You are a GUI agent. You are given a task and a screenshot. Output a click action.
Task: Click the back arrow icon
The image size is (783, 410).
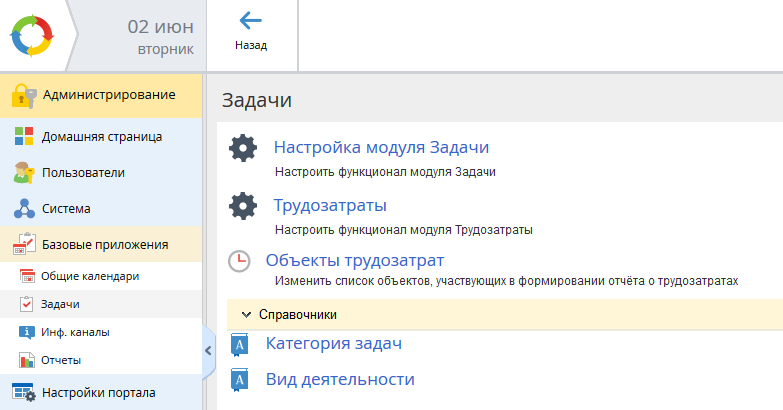[x=250, y=22]
